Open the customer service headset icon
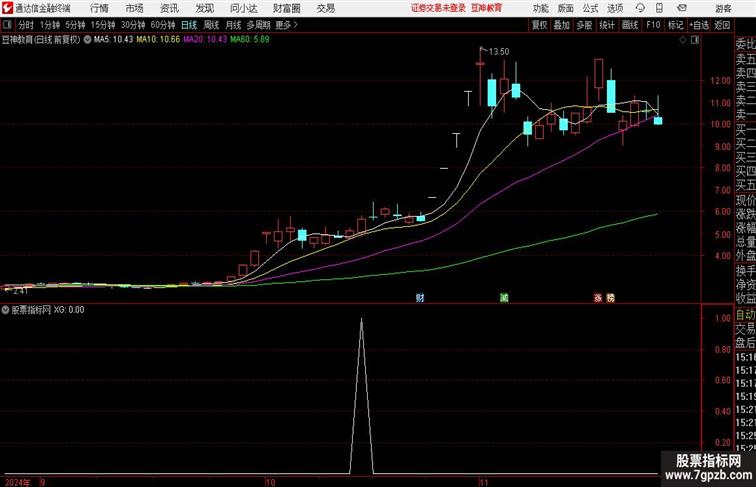This screenshot has width=756, height=487. point(640,8)
